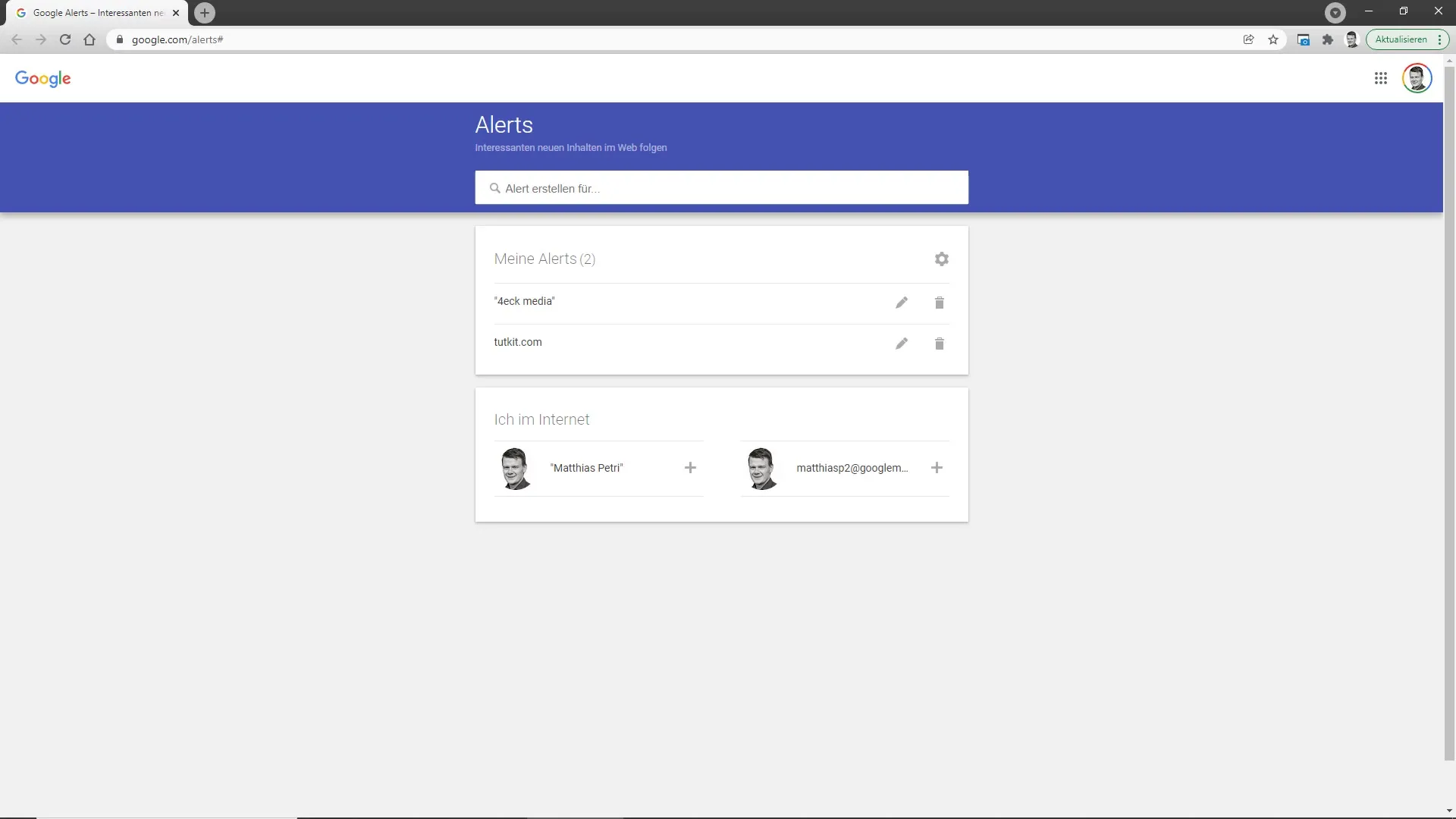Screen dimensions: 1456x819
Task: Bookmark this page with star icon
Action: pos(1273,39)
